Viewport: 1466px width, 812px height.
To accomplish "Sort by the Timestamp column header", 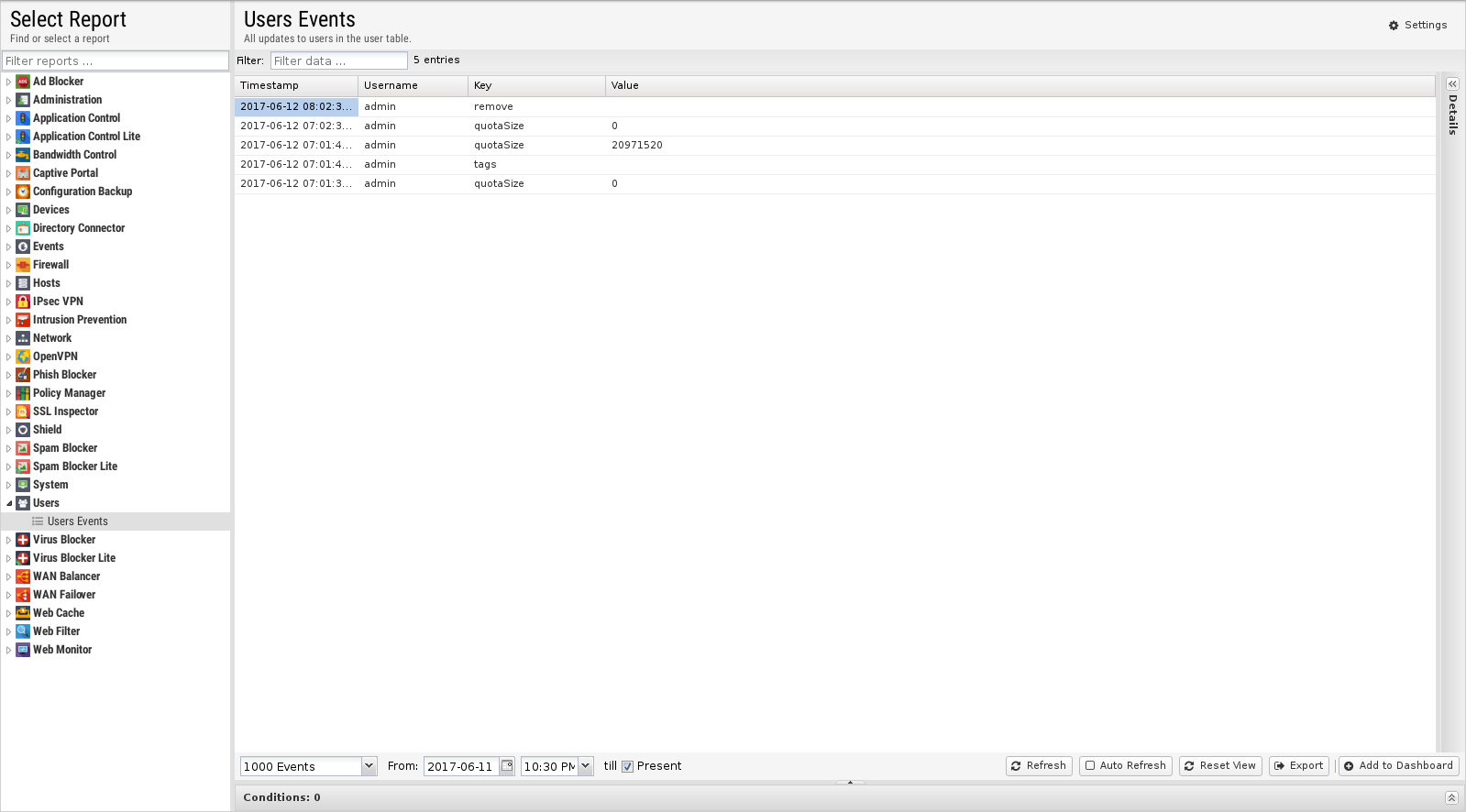I will (x=296, y=85).
